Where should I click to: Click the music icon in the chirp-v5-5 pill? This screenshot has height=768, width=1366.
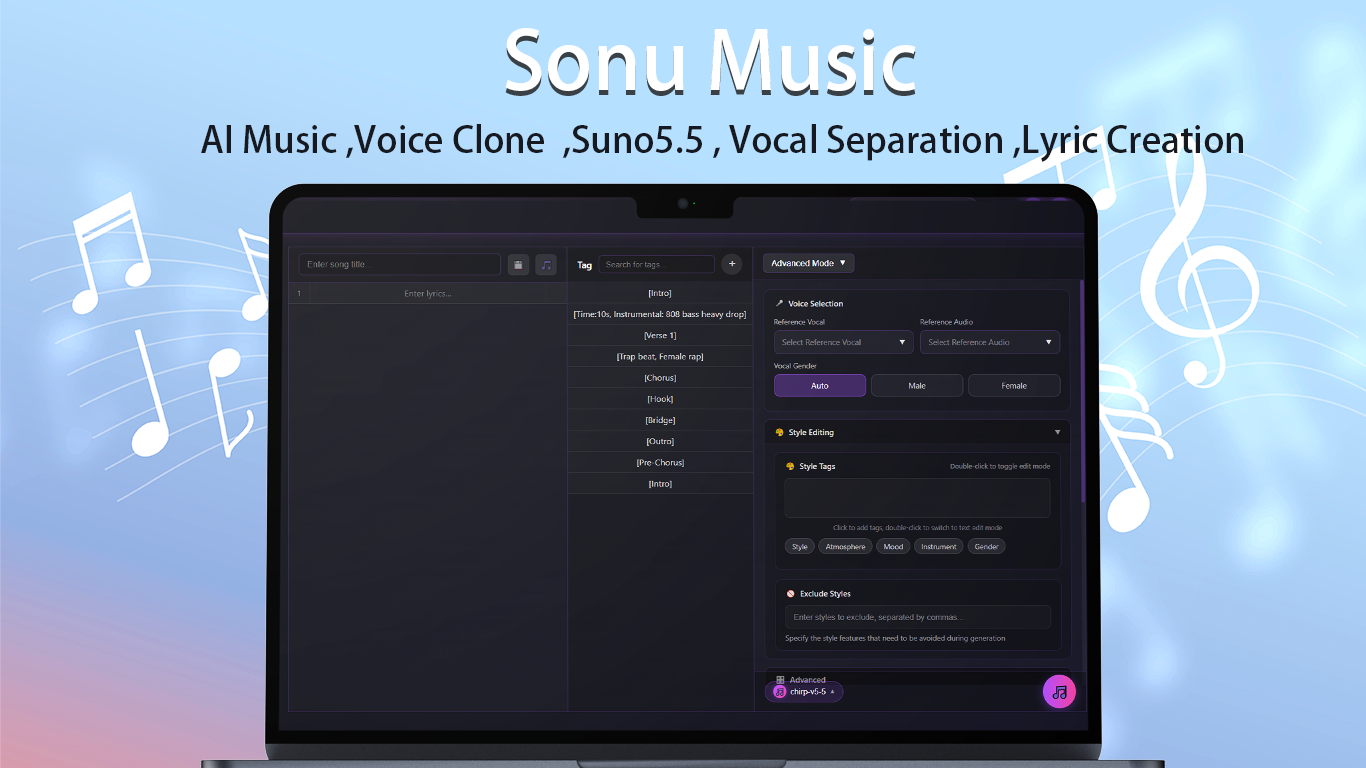pos(780,692)
